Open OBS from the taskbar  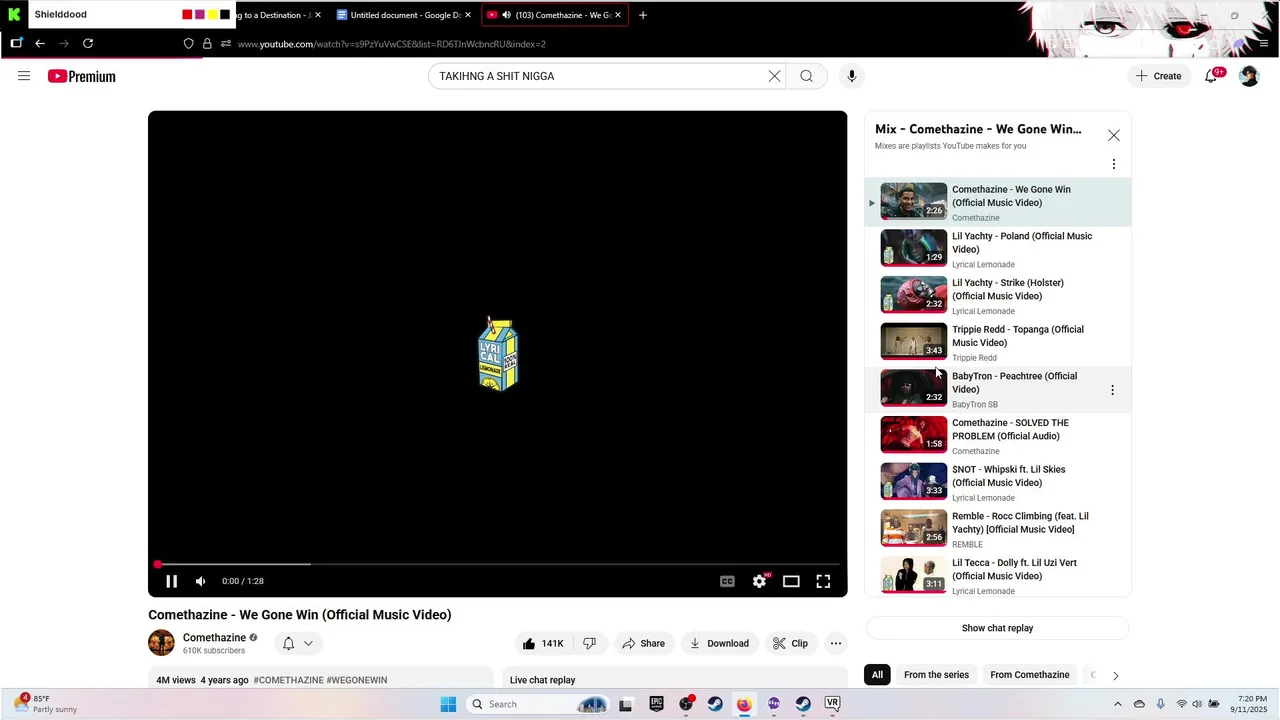click(x=686, y=704)
